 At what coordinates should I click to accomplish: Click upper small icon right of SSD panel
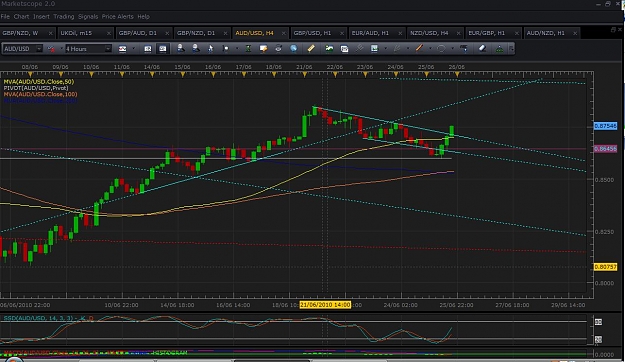(x=598, y=322)
